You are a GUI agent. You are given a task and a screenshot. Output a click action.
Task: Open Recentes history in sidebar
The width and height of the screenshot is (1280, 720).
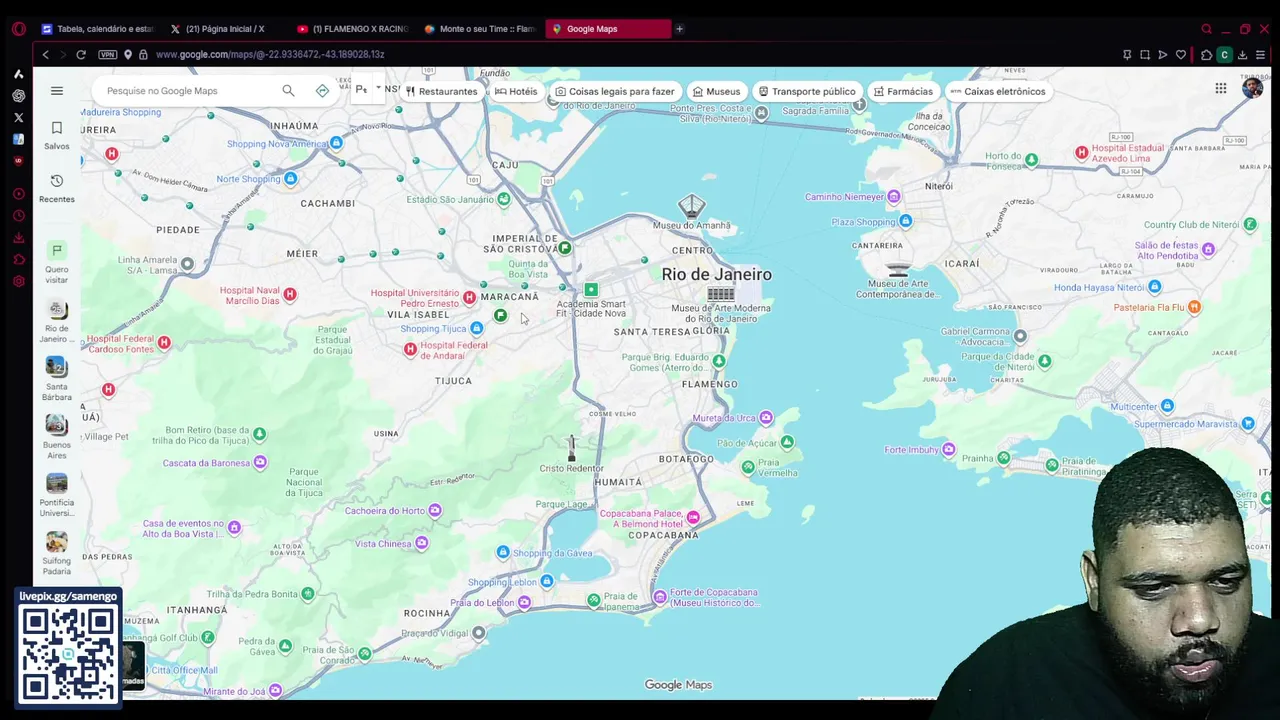[57, 188]
